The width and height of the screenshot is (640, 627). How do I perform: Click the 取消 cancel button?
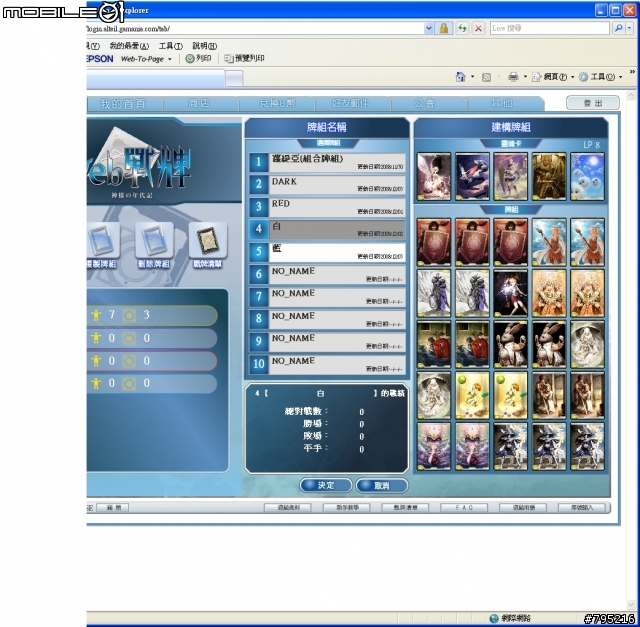(382, 485)
